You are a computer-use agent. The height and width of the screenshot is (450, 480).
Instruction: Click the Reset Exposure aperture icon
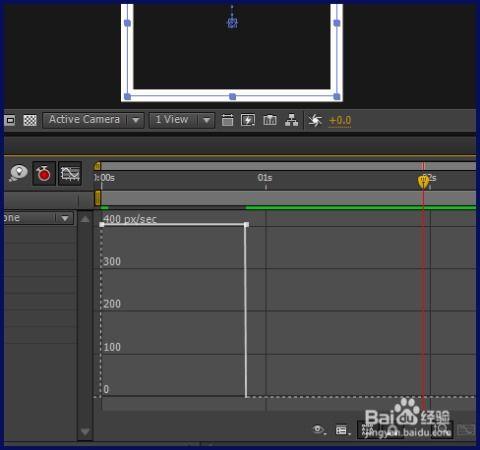[315, 120]
